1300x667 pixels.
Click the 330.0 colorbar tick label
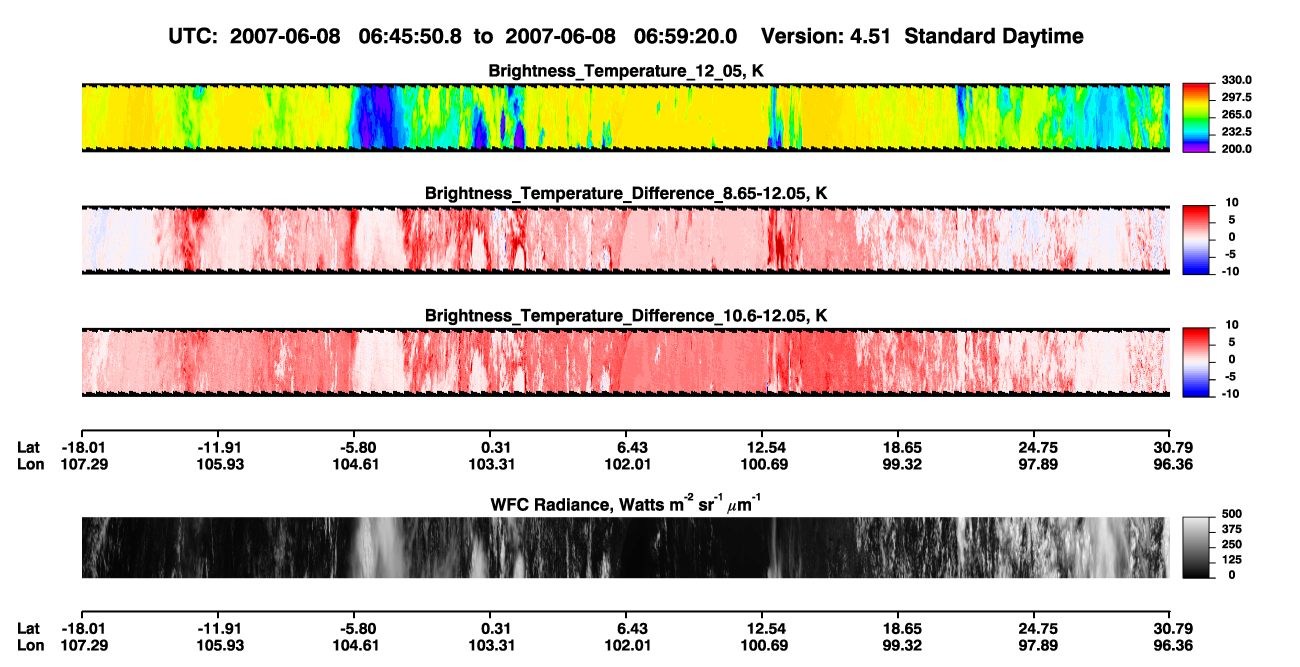coord(1237,81)
